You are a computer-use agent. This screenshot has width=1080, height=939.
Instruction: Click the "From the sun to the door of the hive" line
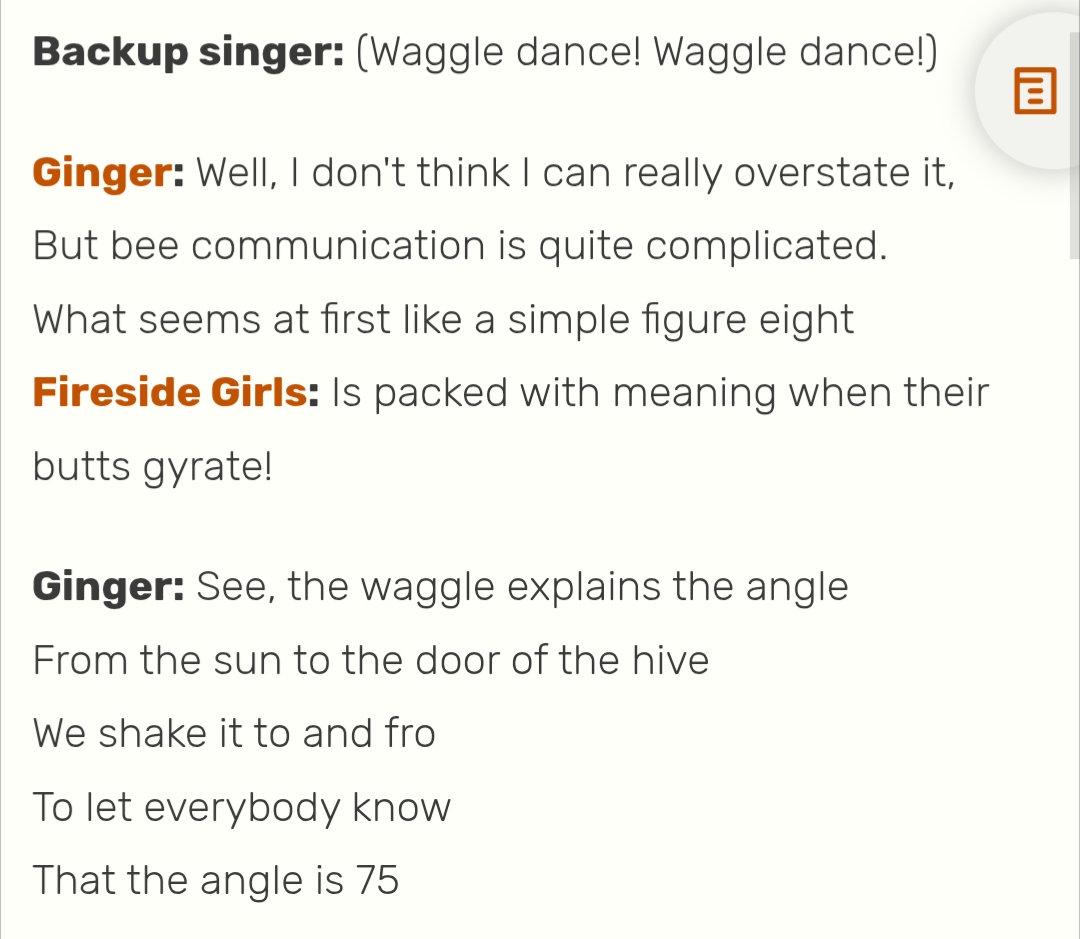pyautogui.click(x=371, y=660)
